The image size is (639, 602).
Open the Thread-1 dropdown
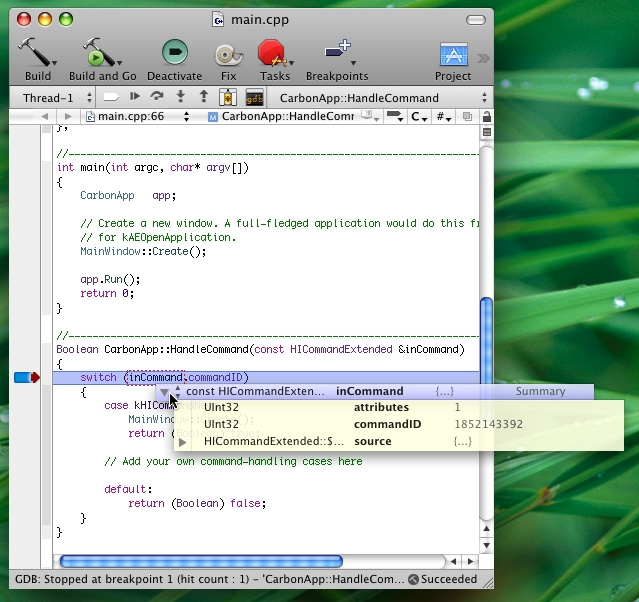tap(56, 98)
